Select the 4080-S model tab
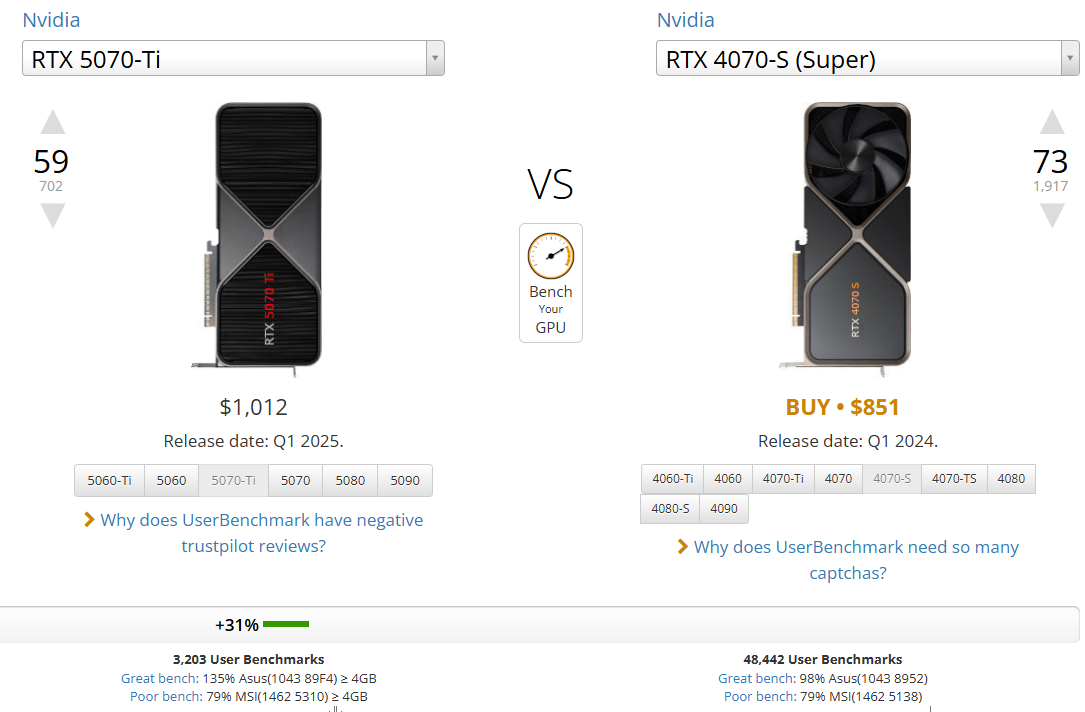 (x=670, y=509)
